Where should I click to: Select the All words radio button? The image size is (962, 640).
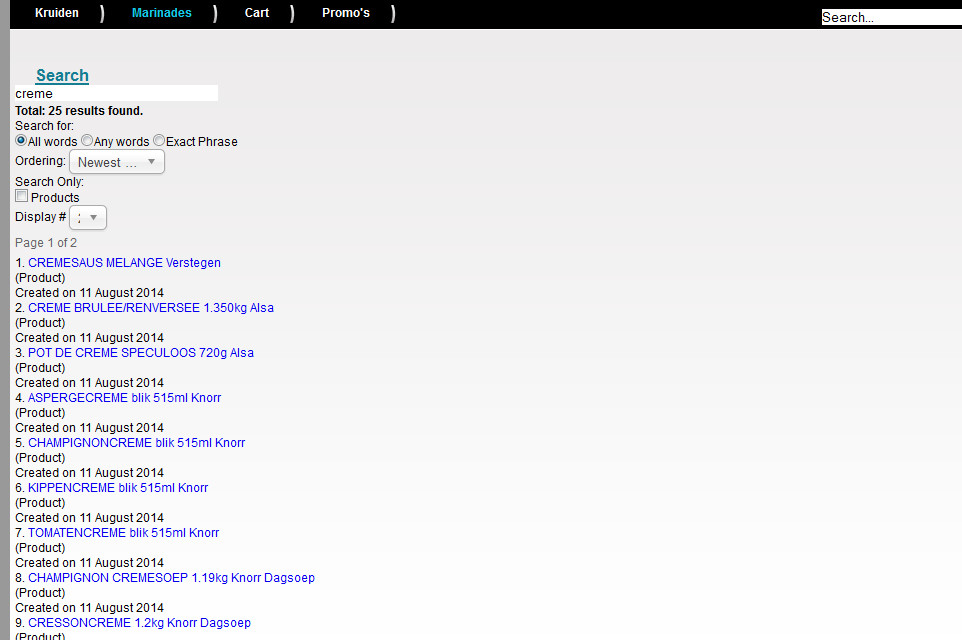point(21,141)
